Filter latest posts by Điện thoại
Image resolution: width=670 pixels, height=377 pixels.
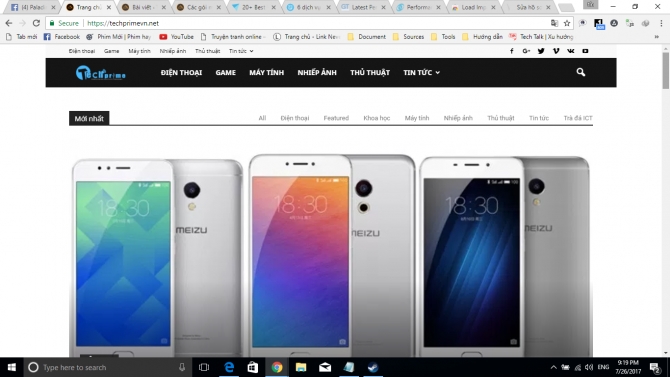coord(295,118)
